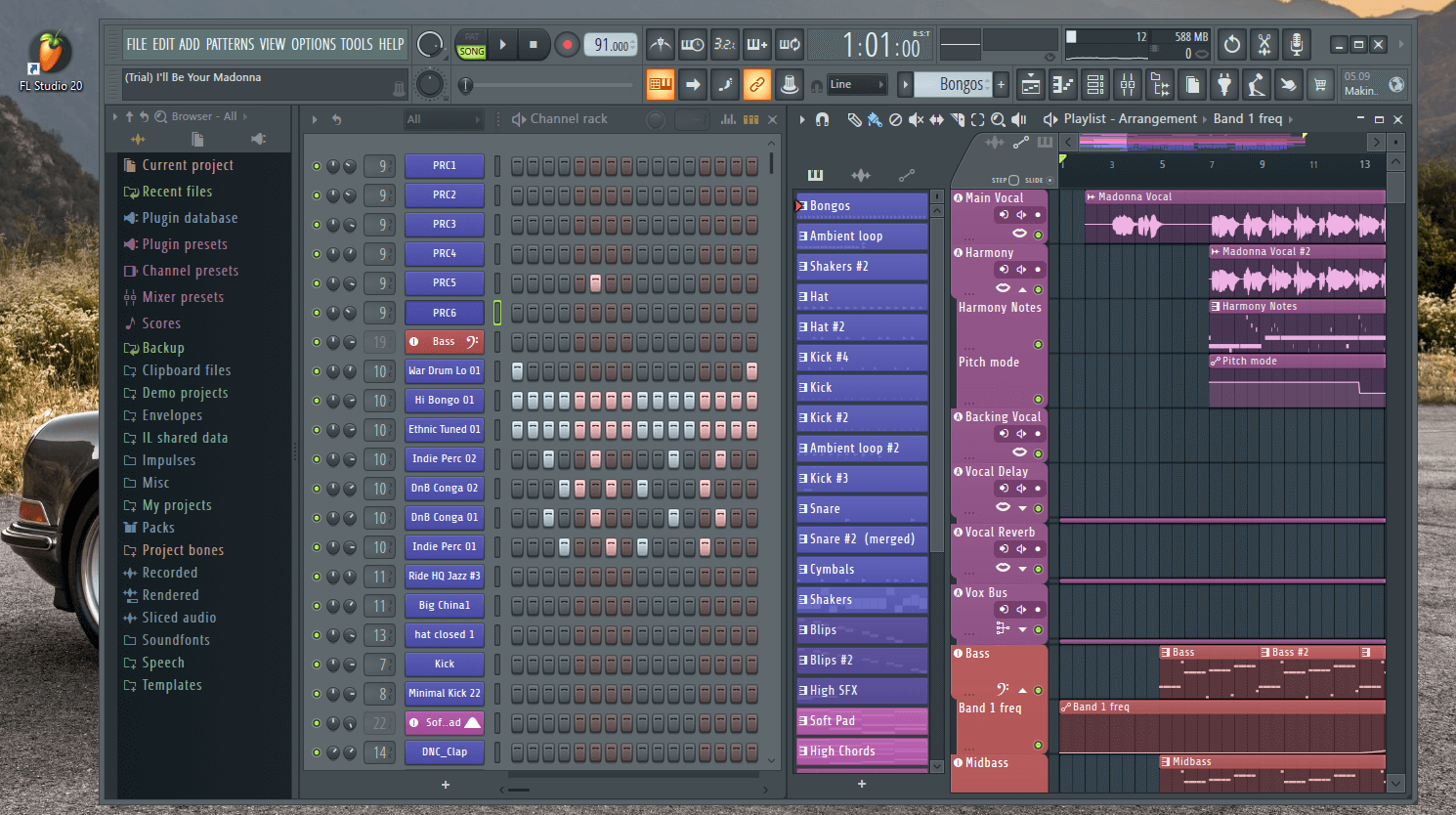Open FL Studio 20 desktop shortcut
Screen dimensions: 1456x815
[51, 61]
